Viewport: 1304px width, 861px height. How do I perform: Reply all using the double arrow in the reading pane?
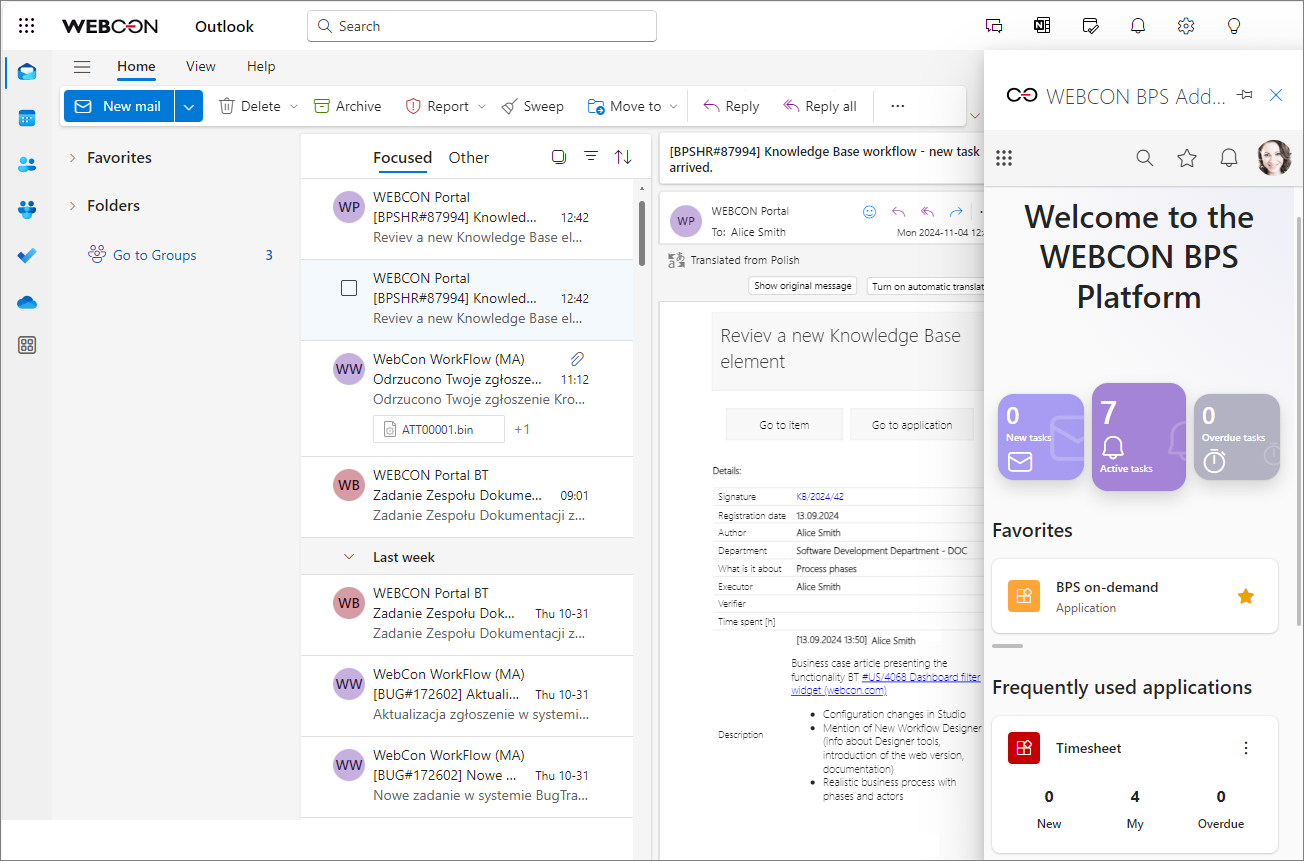point(927,212)
